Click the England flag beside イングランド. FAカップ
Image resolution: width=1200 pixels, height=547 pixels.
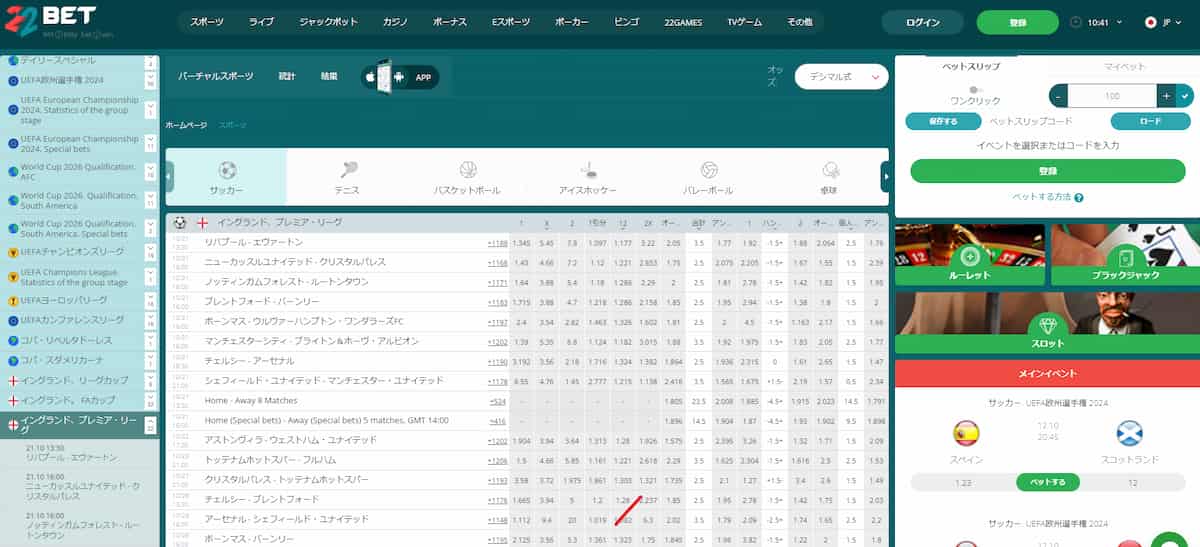(x=13, y=400)
